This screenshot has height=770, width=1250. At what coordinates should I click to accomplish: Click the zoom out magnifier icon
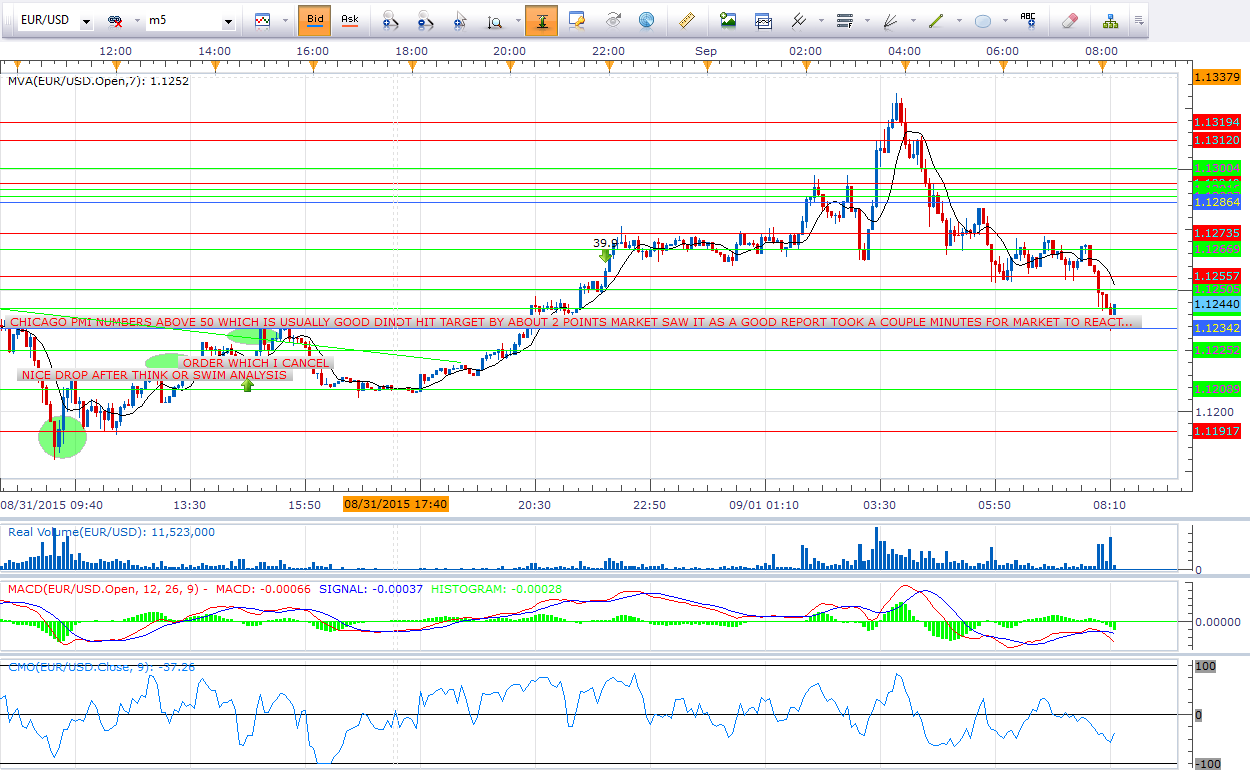point(426,20)
